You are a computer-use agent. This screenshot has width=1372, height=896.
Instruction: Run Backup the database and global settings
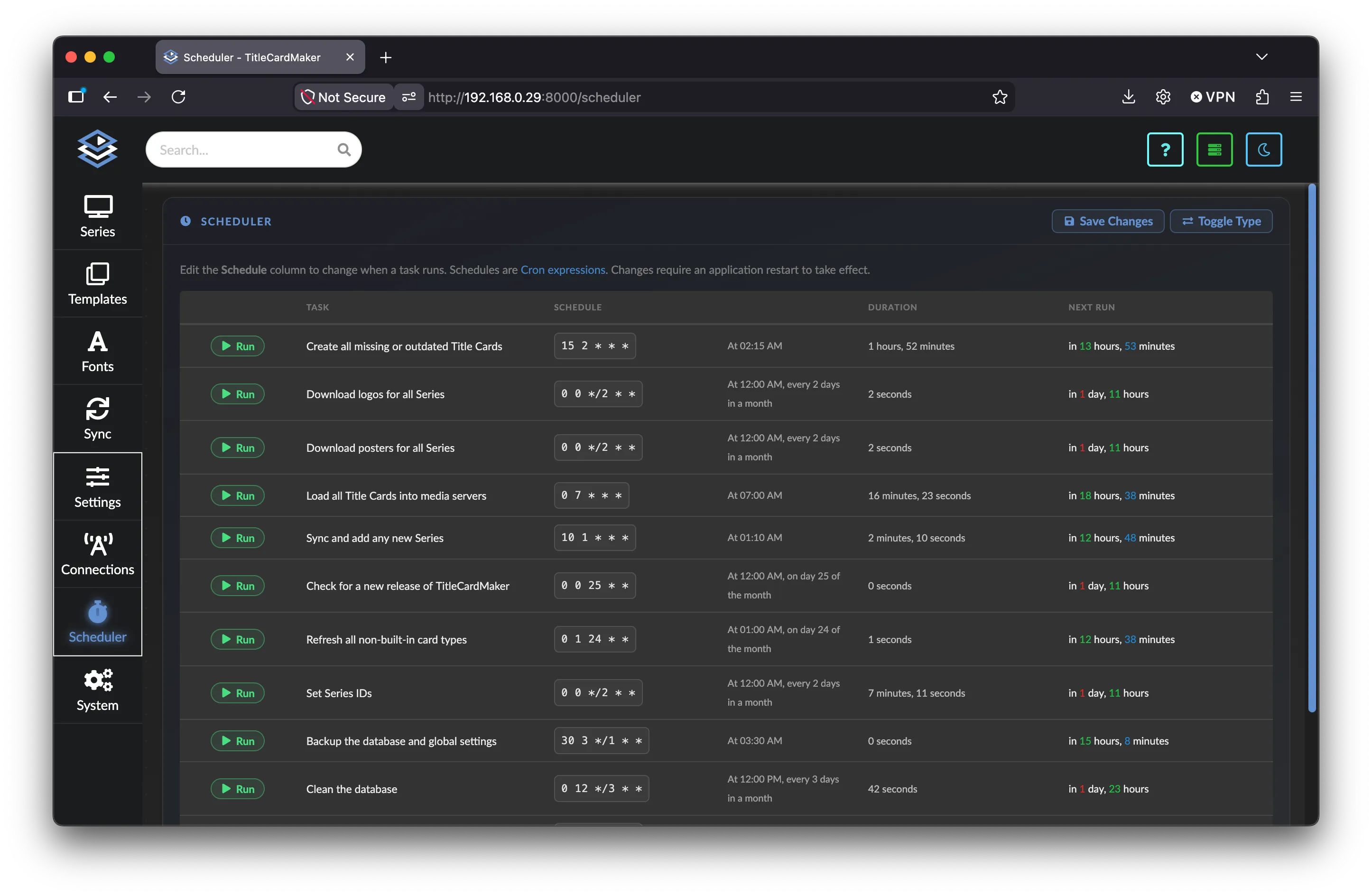tap(238, 741)
